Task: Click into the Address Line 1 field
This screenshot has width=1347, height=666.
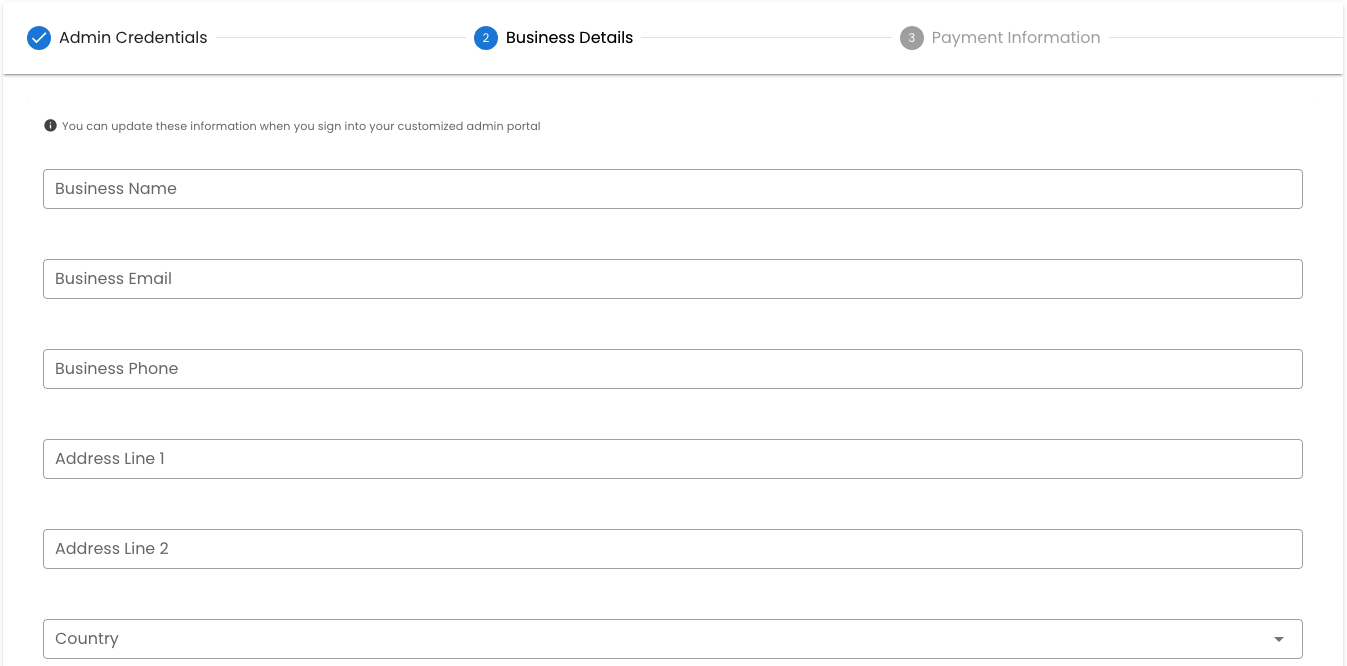Action: pos(672,459)
